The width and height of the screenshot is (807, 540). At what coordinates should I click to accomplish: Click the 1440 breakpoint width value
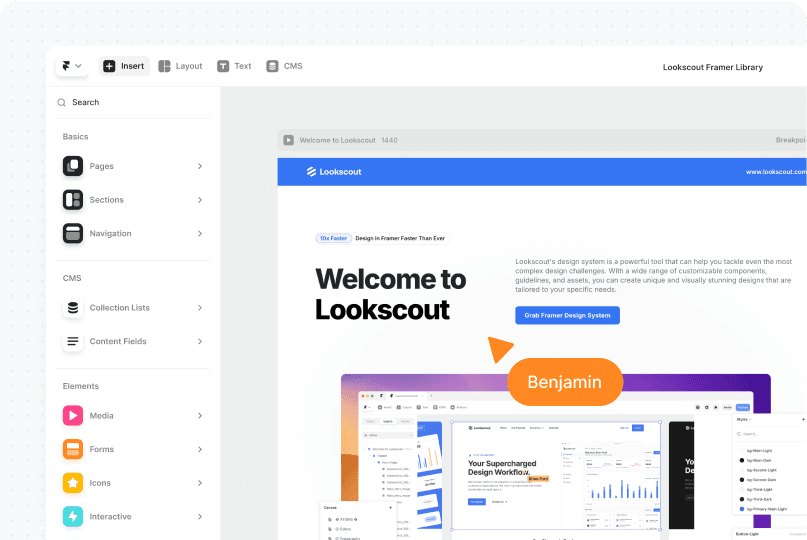[389, 140]
